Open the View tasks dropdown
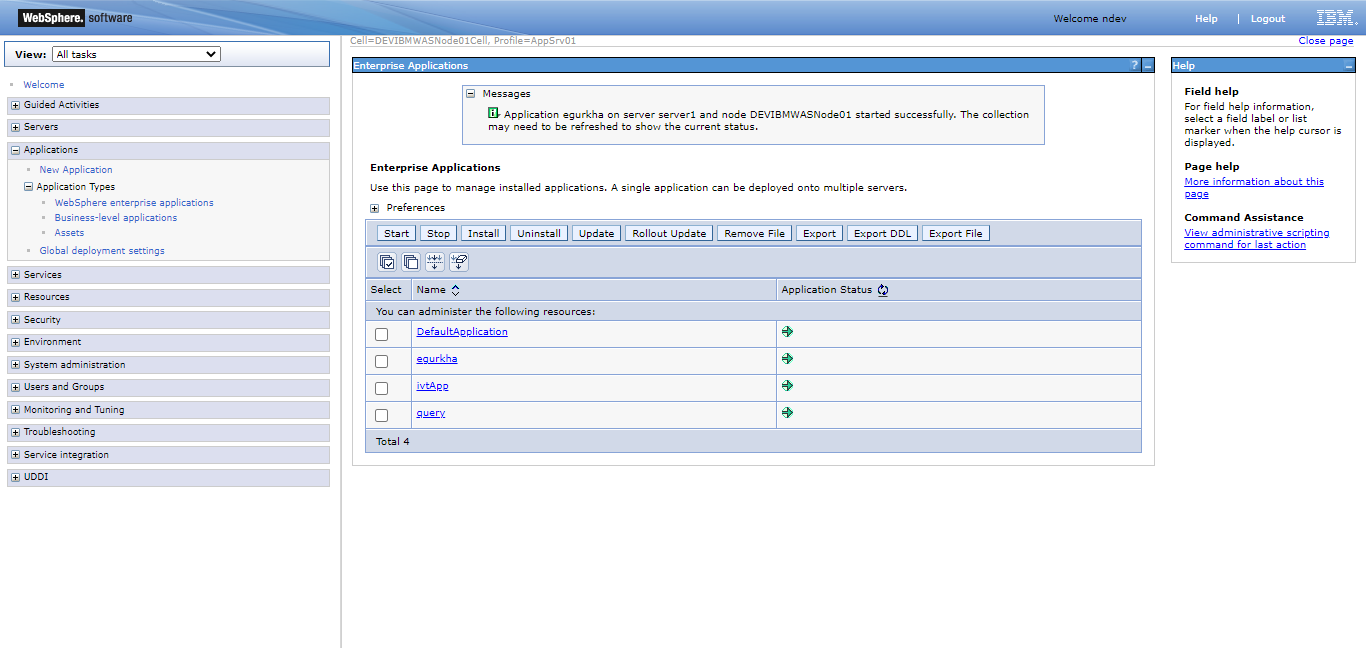 click(x=136, y=54)
